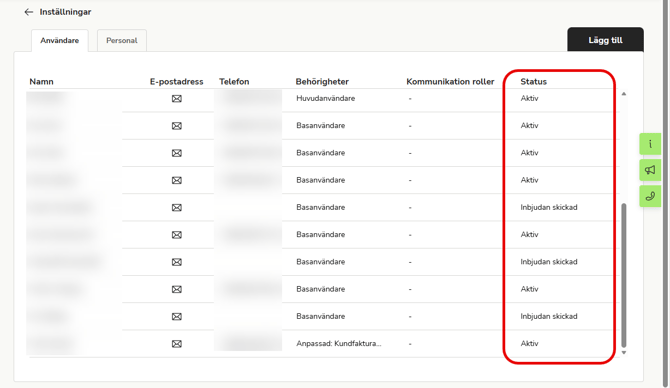Click the envelope icon in the last Inbjudan skickad row
670x388 pixels.
pos(176,317)
